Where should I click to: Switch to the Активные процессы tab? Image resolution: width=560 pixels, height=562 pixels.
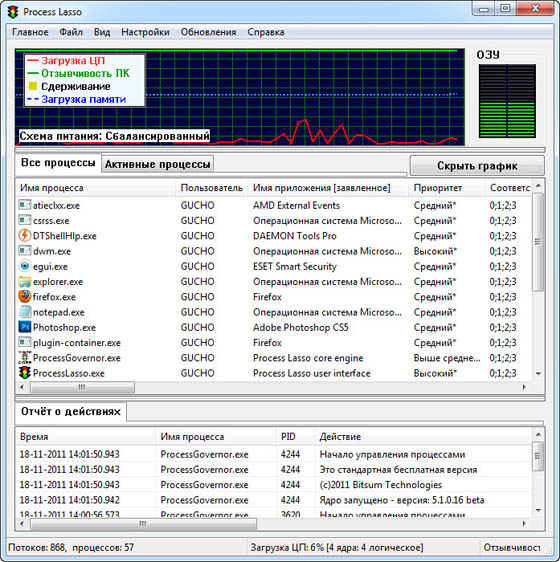pyautogui.click(x=157, y=165)
